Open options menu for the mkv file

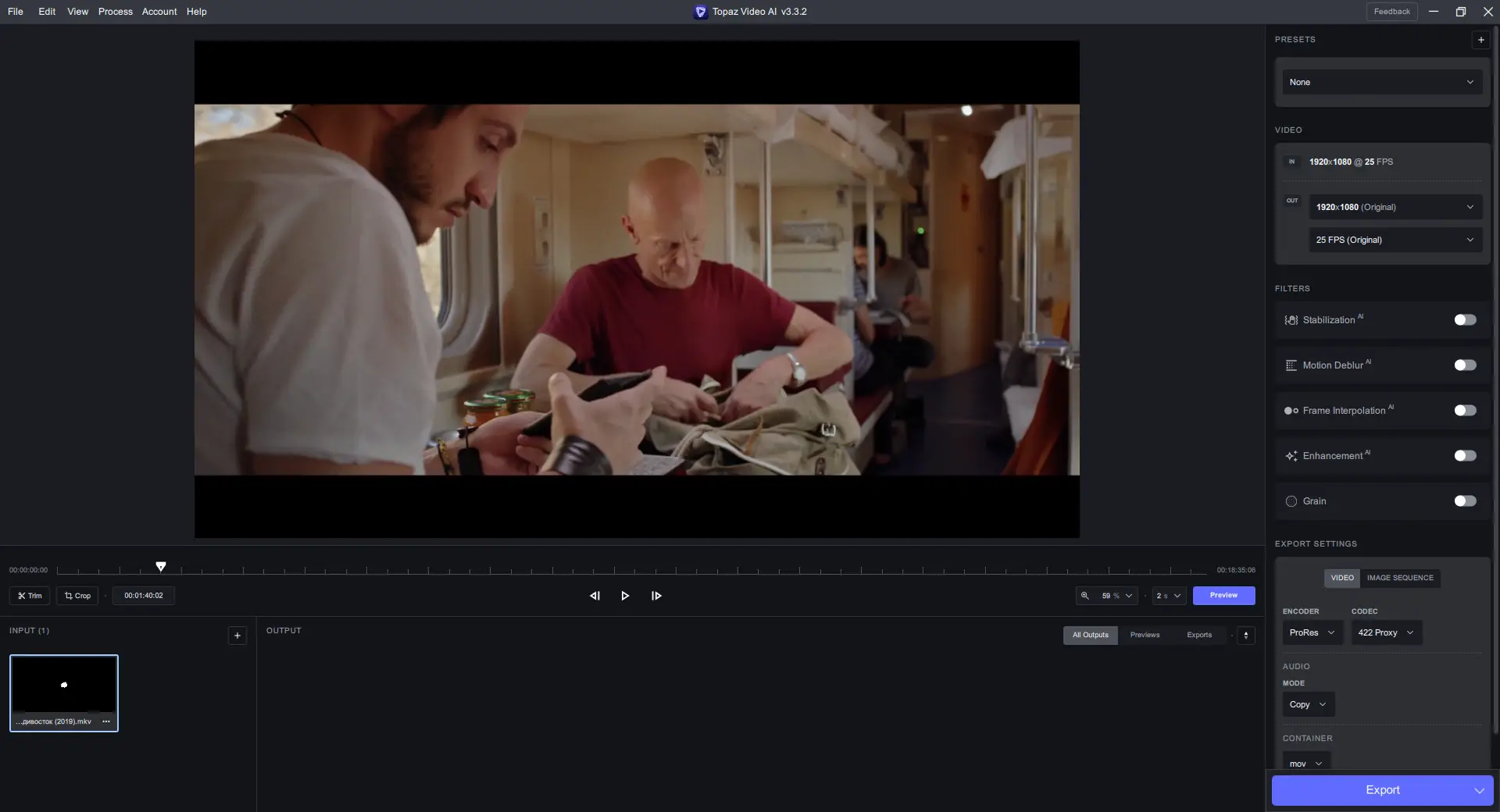(106, 721)
